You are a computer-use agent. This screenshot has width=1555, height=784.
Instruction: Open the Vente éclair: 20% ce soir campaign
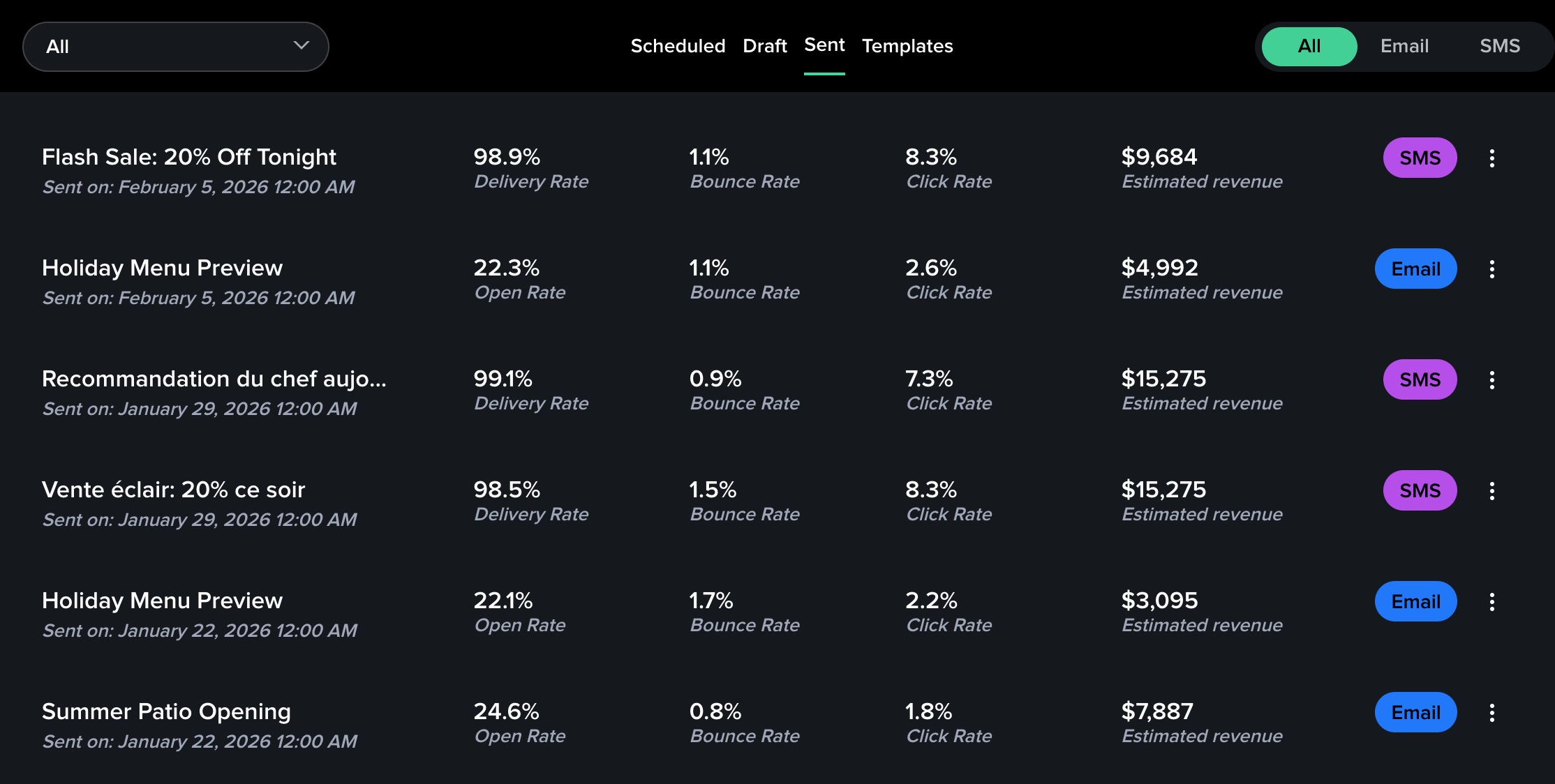174,490
